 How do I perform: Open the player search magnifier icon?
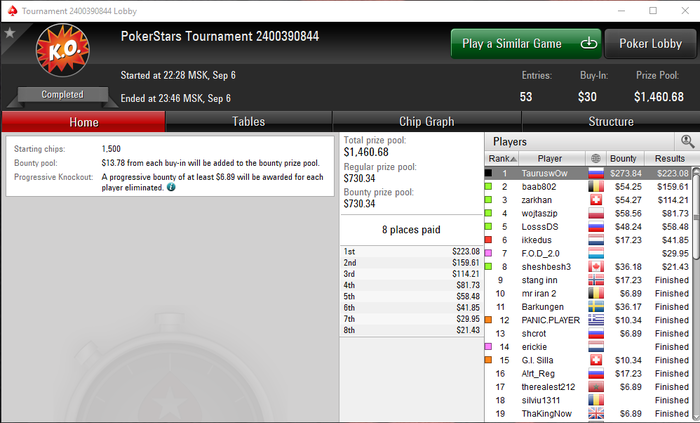point(687,141)
